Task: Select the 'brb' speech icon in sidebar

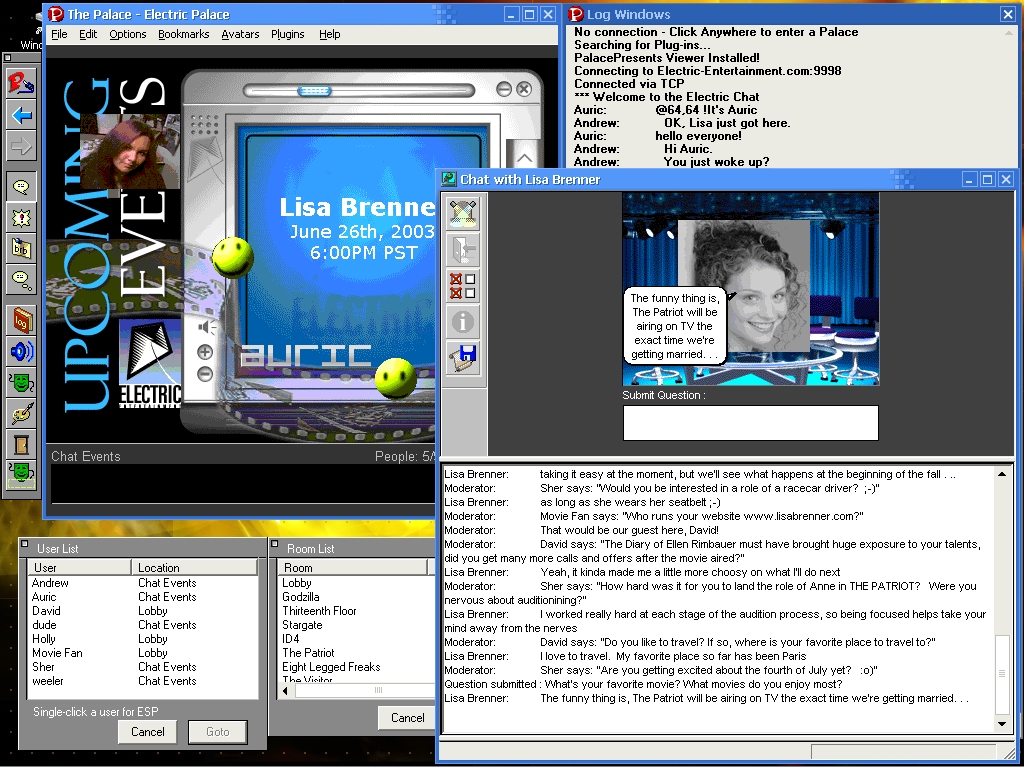Action: (x=21, y=248)
